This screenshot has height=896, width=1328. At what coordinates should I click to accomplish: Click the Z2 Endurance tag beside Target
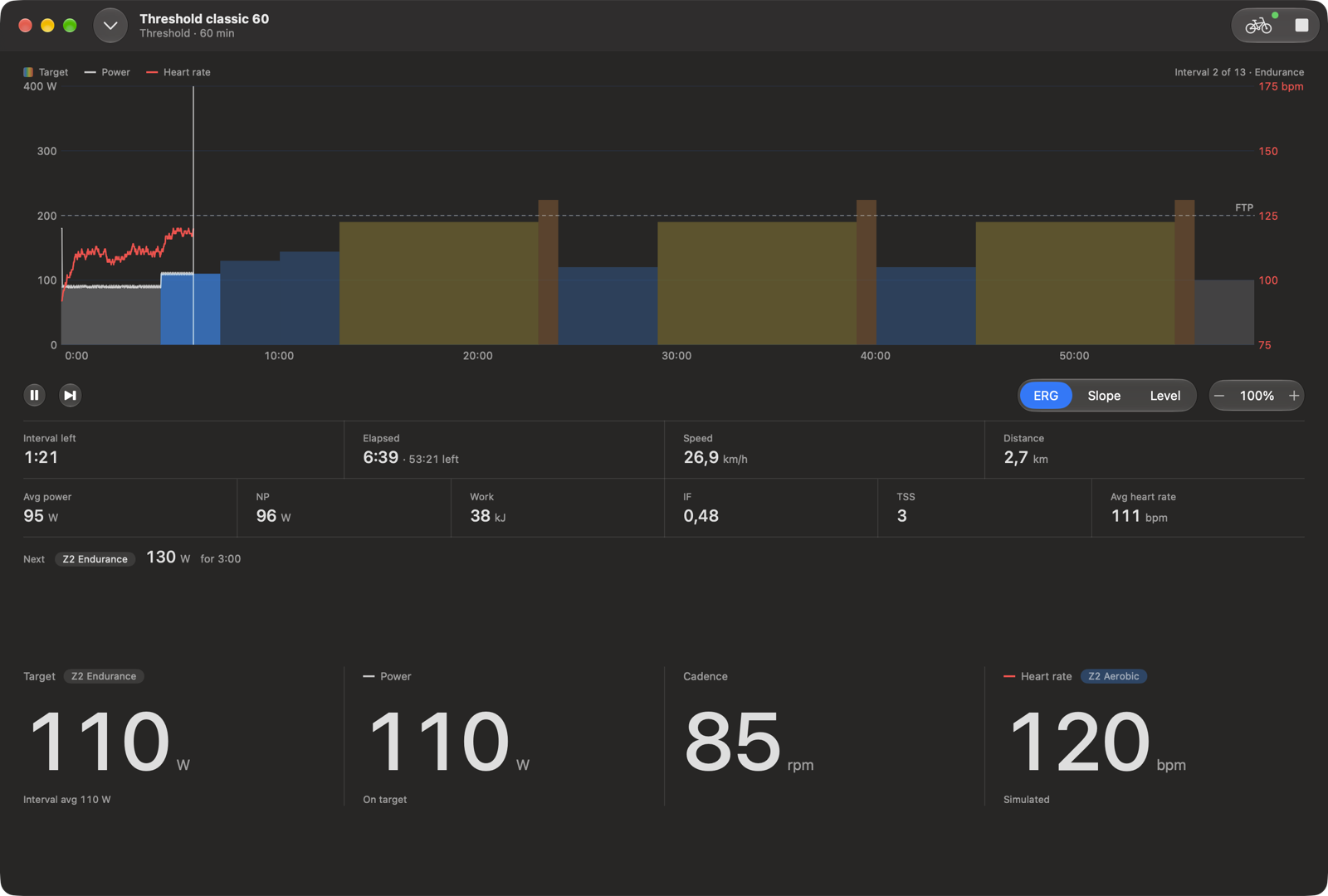[x=104, y=676]
